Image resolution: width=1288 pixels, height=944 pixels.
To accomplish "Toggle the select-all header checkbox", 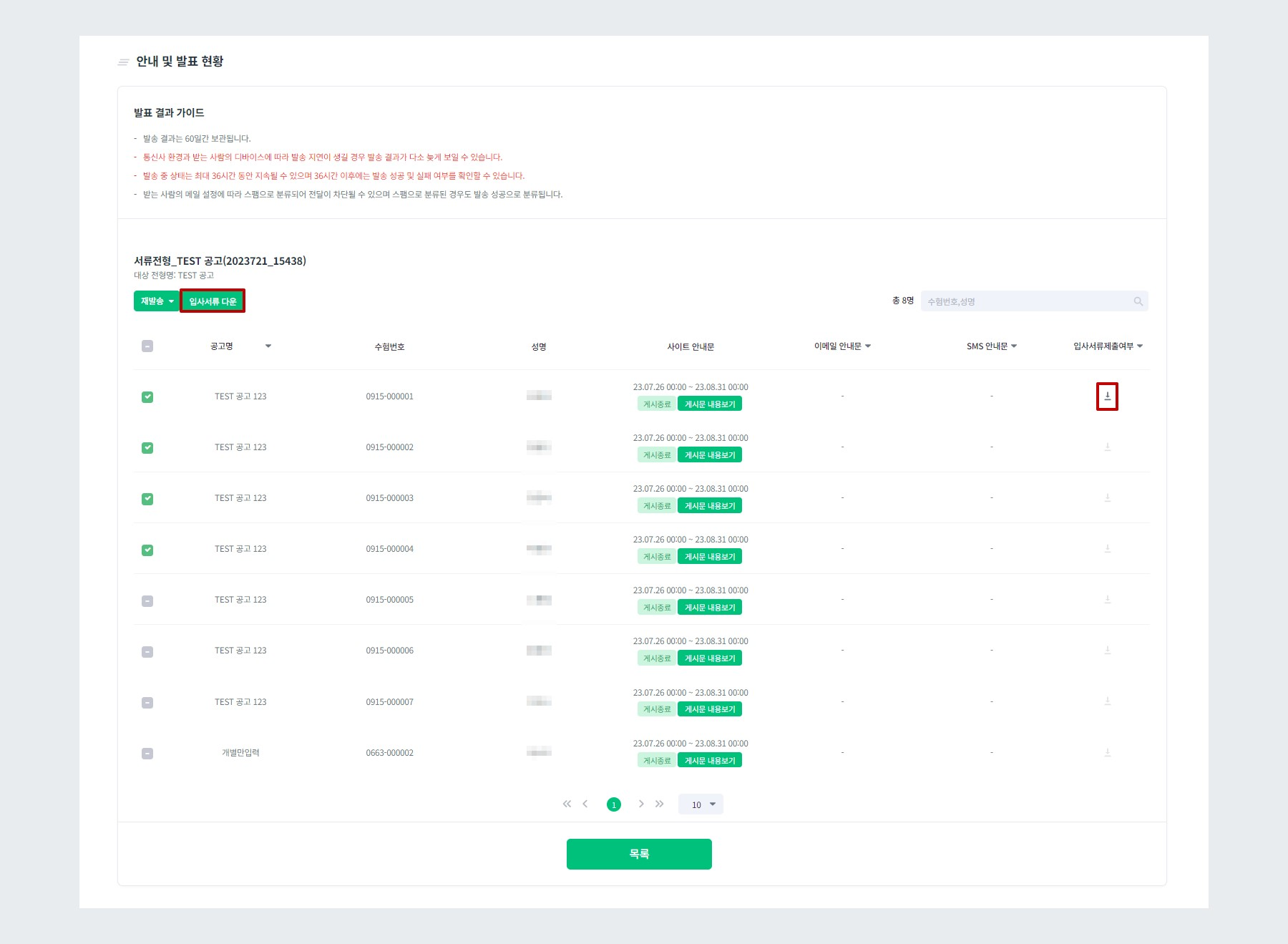I will [147, 346].
